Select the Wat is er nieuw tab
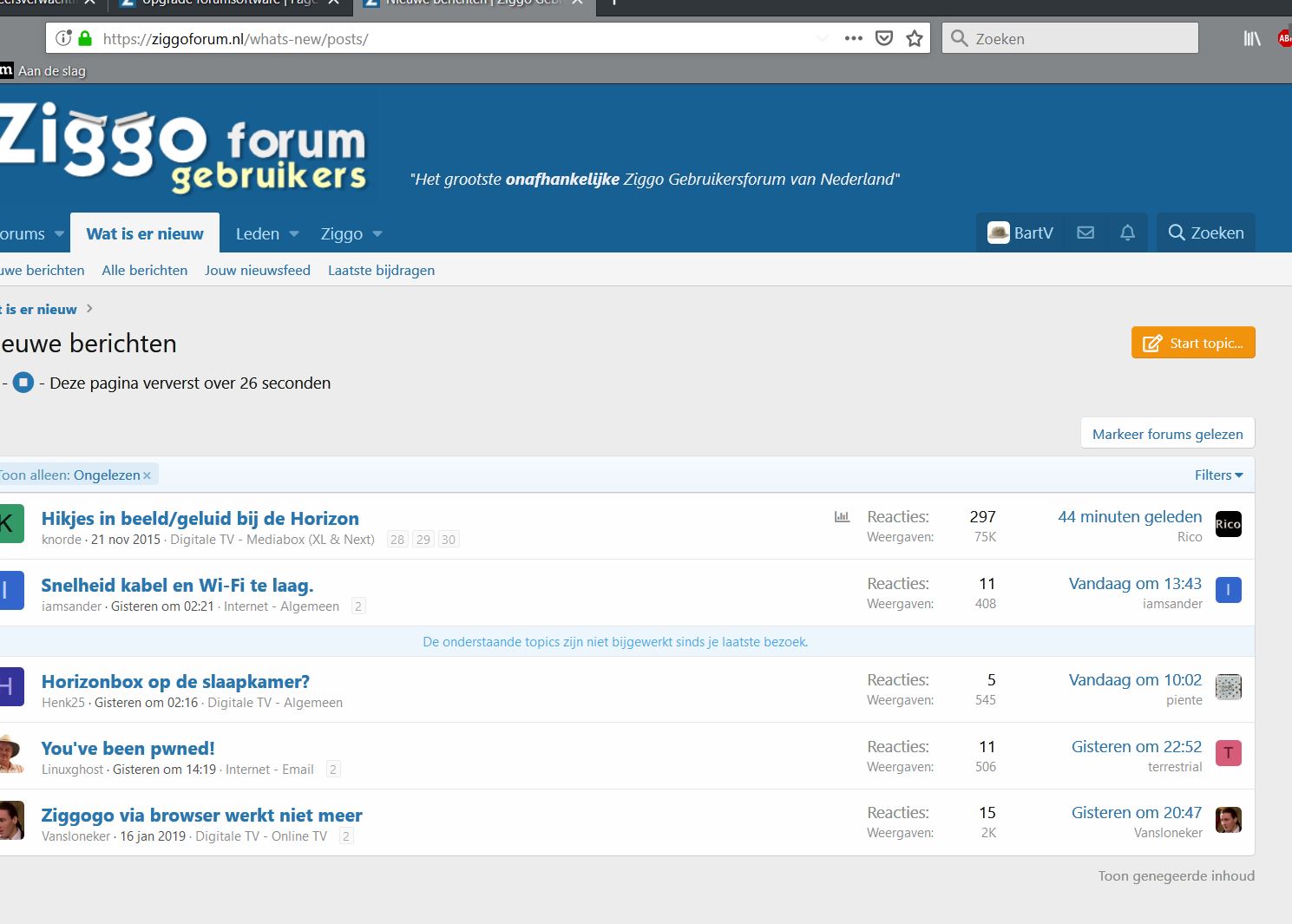The height and width of the screenshot is (924, 1292). click(x=145, y=233)
